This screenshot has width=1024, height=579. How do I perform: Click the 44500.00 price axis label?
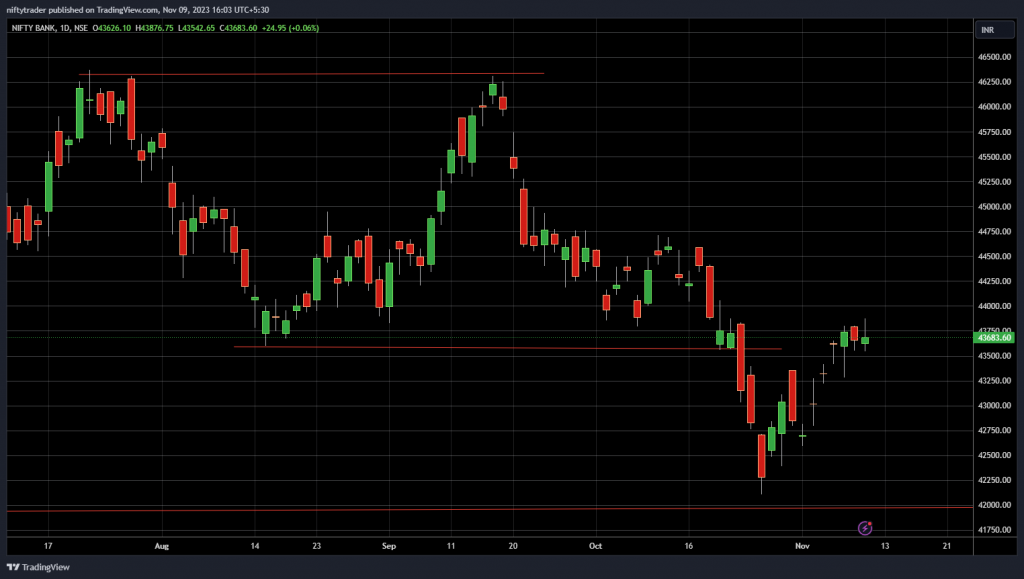coord(994,256)
